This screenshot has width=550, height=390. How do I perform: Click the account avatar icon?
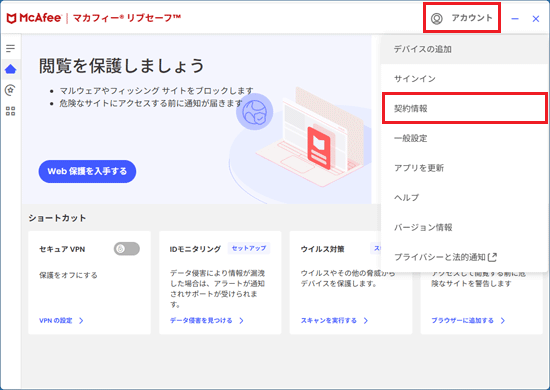[437, 18]
